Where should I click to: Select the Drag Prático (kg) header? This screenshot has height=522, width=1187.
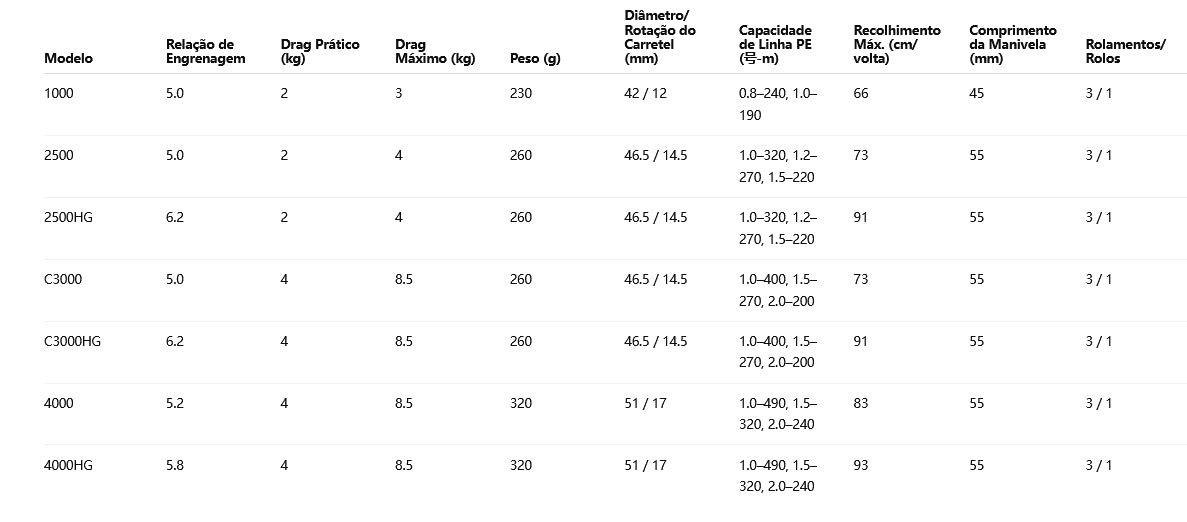320,51
